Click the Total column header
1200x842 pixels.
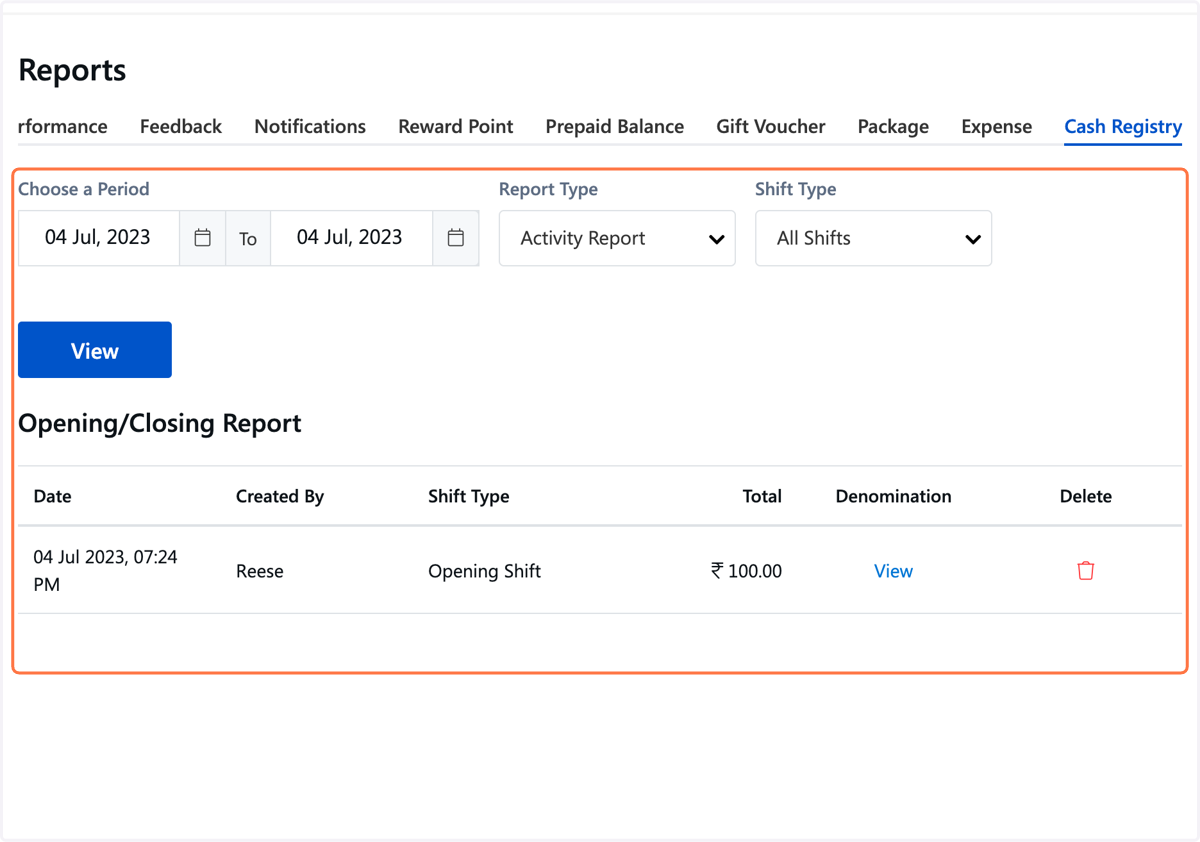tap(762, 496)
